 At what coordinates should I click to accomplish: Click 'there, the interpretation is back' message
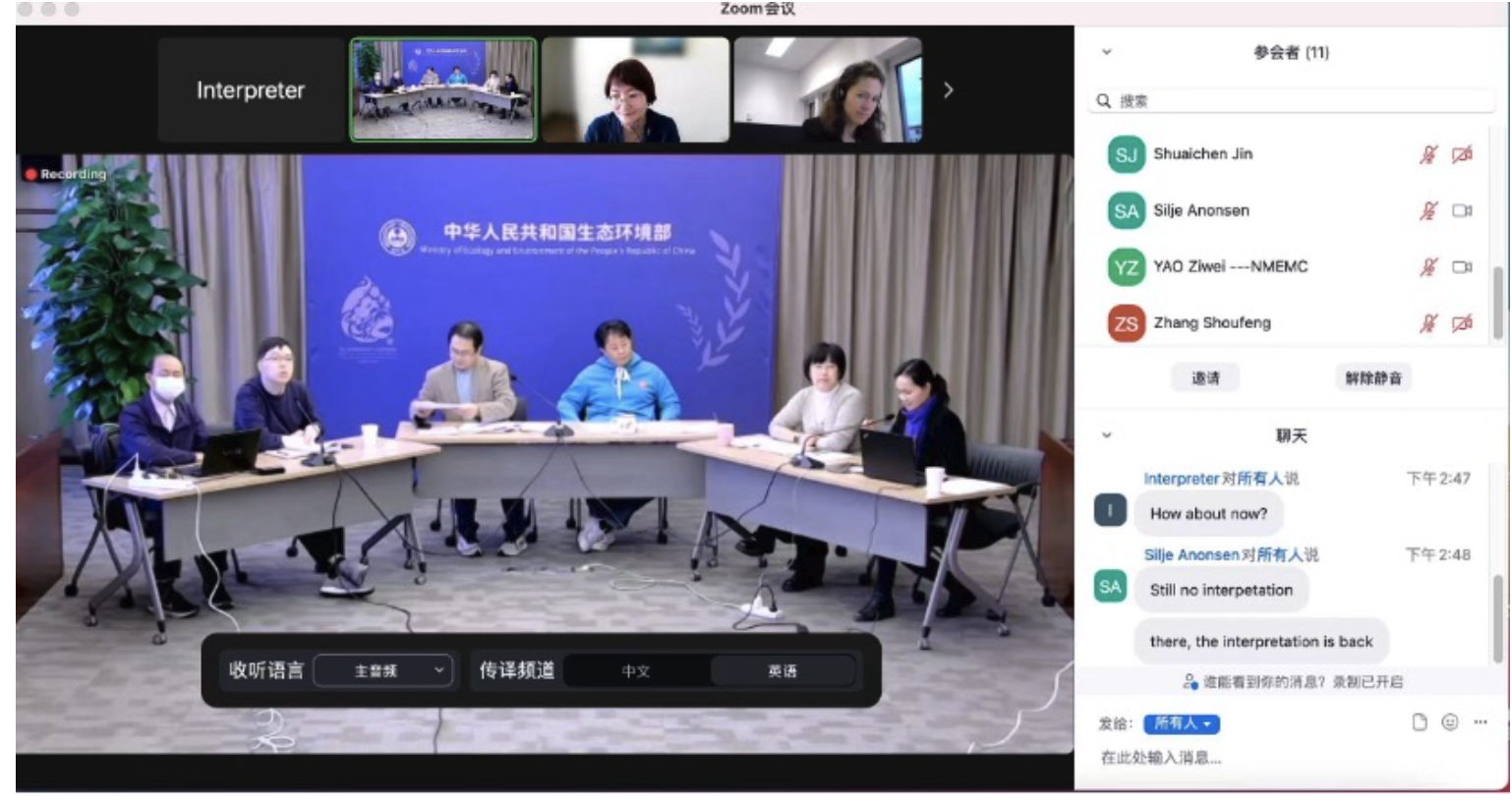click(x=1261, y=641)
